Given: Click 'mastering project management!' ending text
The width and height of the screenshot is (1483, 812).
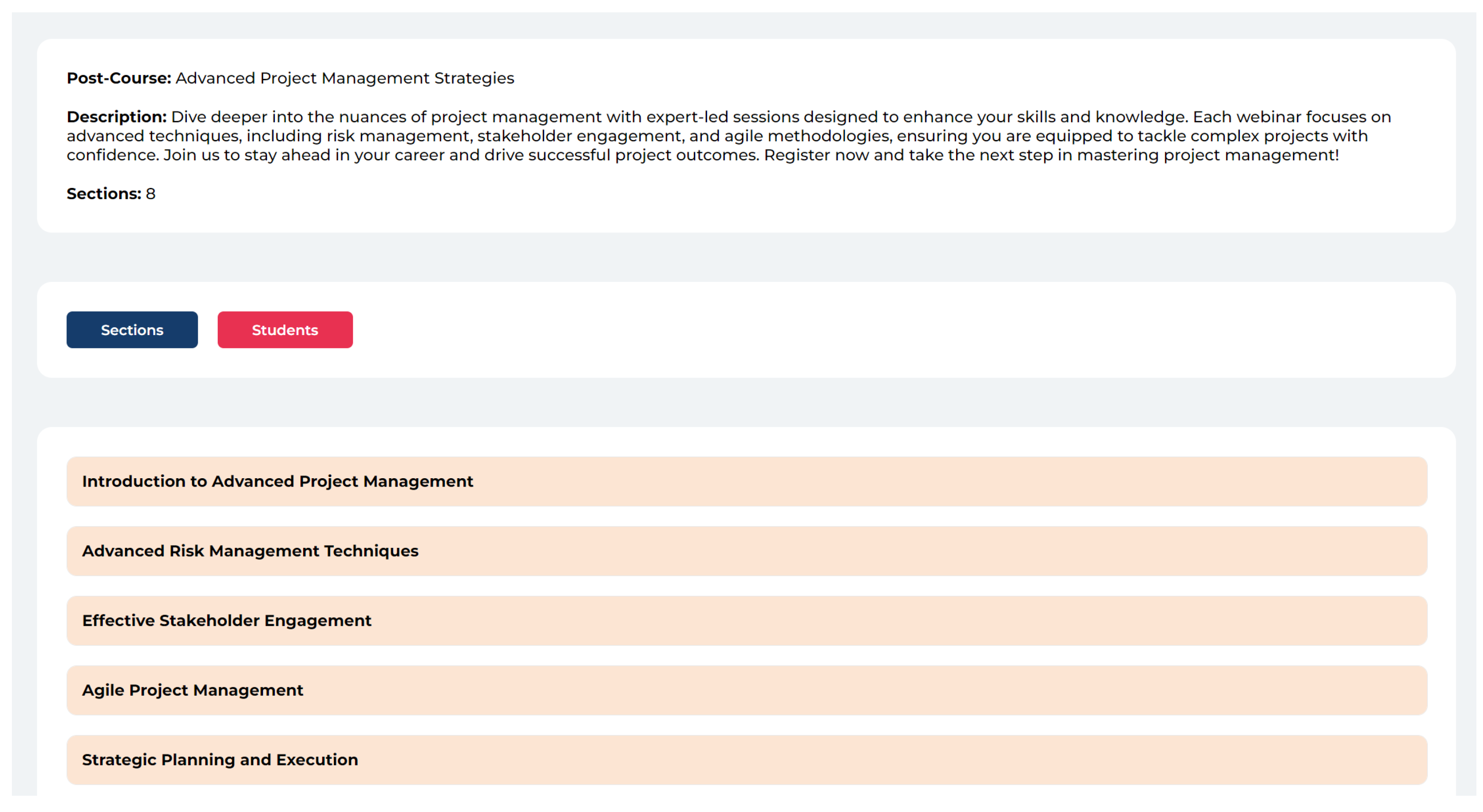Looking at the screenshot, I should 1207,155.
